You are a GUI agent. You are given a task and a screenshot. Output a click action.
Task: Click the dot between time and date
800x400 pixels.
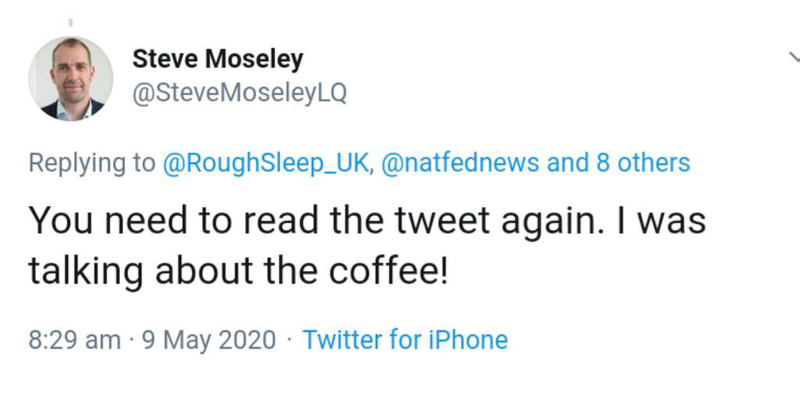(x=132, y=340)
